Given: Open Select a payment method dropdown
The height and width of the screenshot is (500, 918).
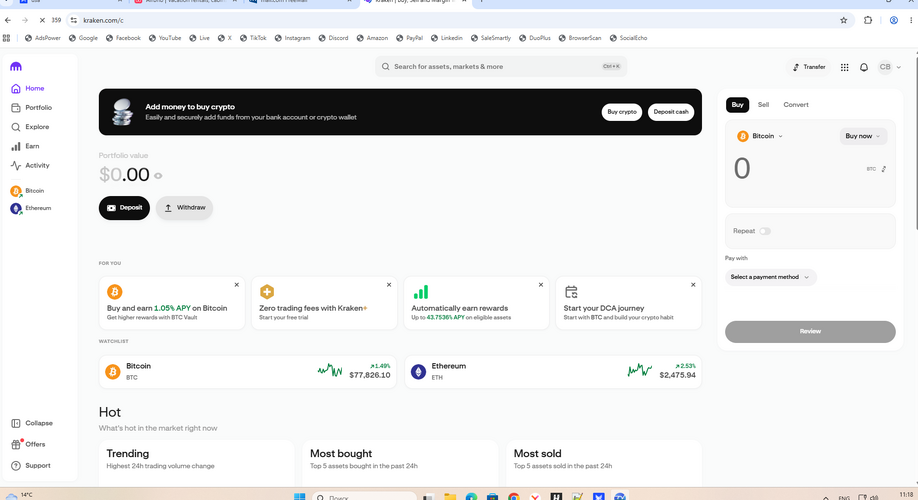Looking at the screenshot, I should coord(770,278).
